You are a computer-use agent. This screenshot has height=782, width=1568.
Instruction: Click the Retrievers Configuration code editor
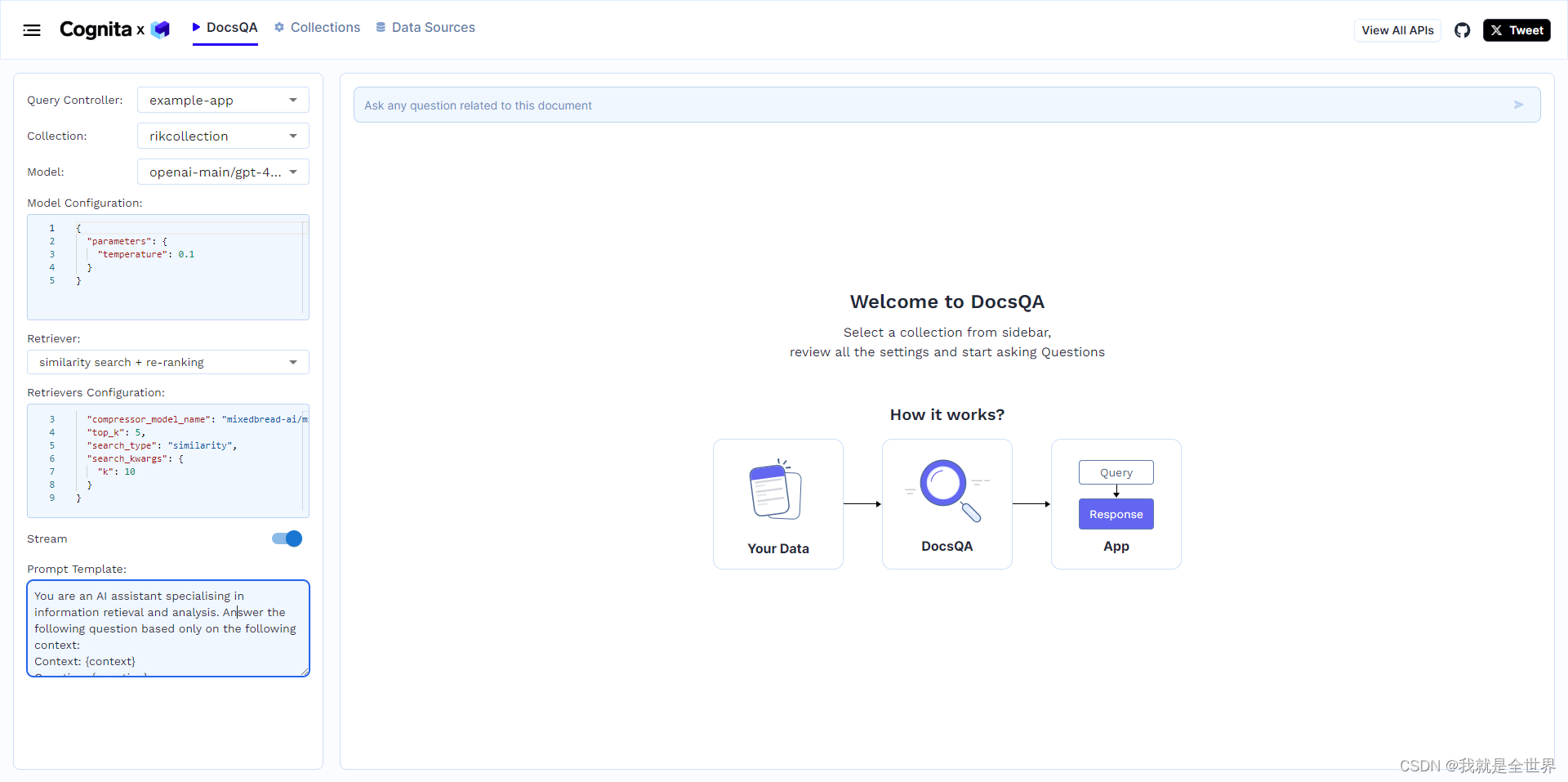pos(168,461)
